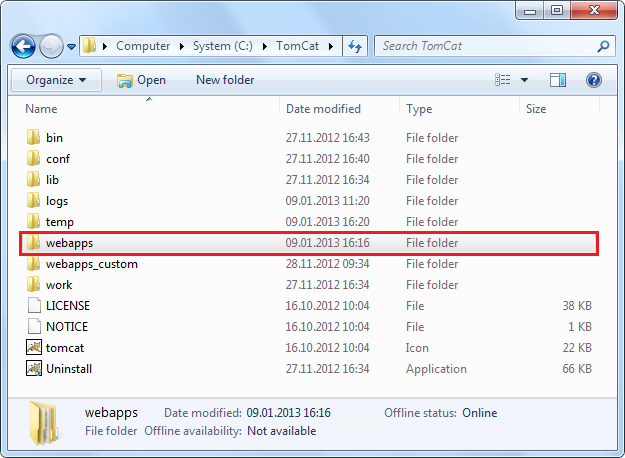This screenshot has height=458, width=625.
Task: Click the grayed Forward arrow button
Action: point(51,46)
